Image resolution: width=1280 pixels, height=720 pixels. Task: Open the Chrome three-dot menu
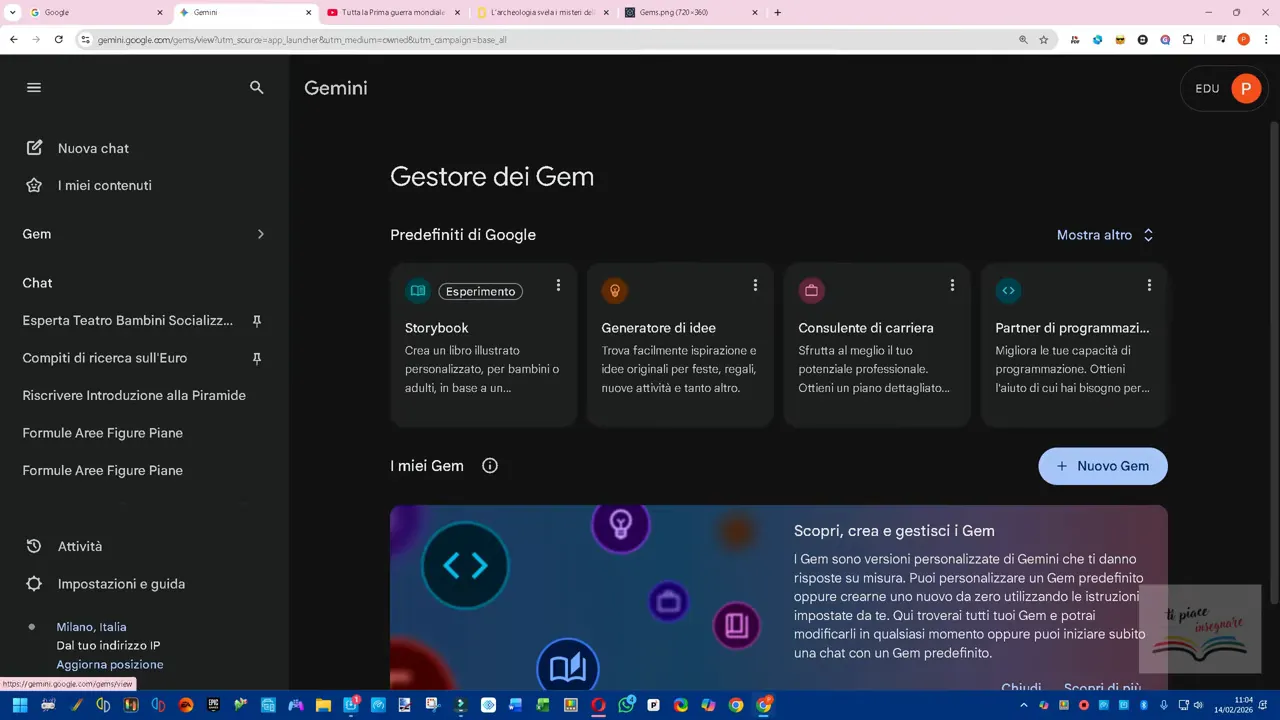1266,40
